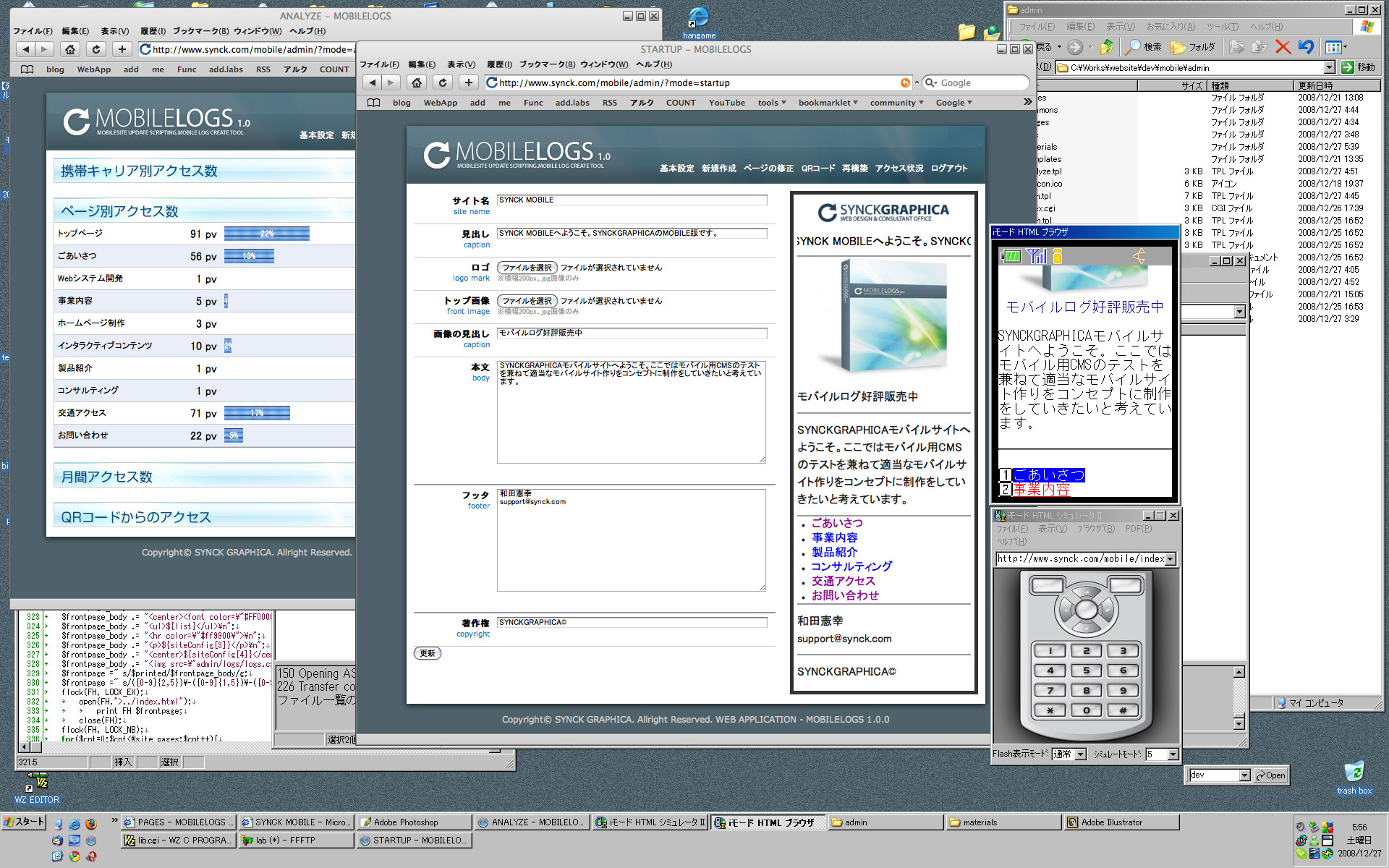Viewport: 1389px width, 868px height.
Task: Click blue undo arrow in Explorer toolbar
Action: [x=1306, y=47]
